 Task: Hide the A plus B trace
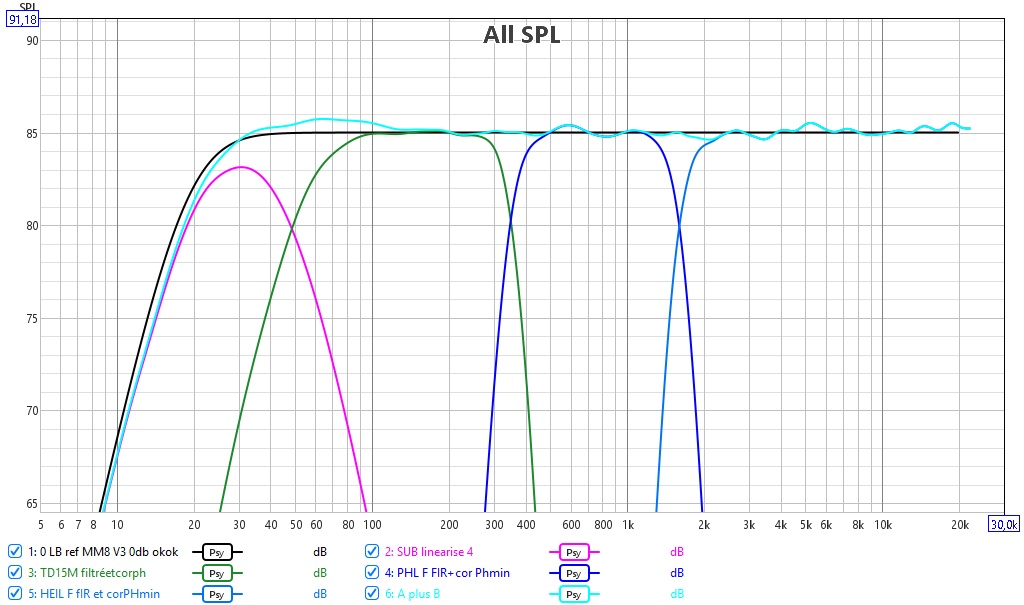pos(372,593)
